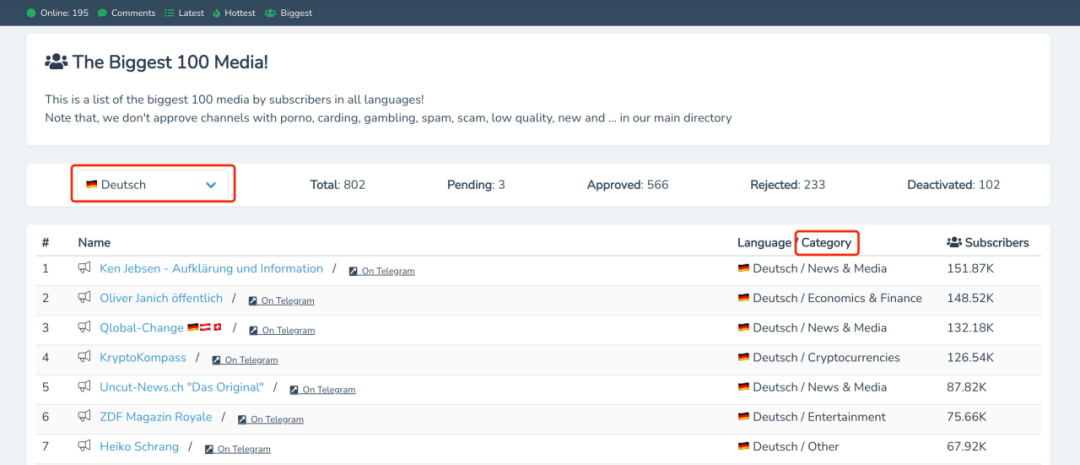Click the chevron arrow in language selector
The image size is (1080, 465).
point(211,185)
